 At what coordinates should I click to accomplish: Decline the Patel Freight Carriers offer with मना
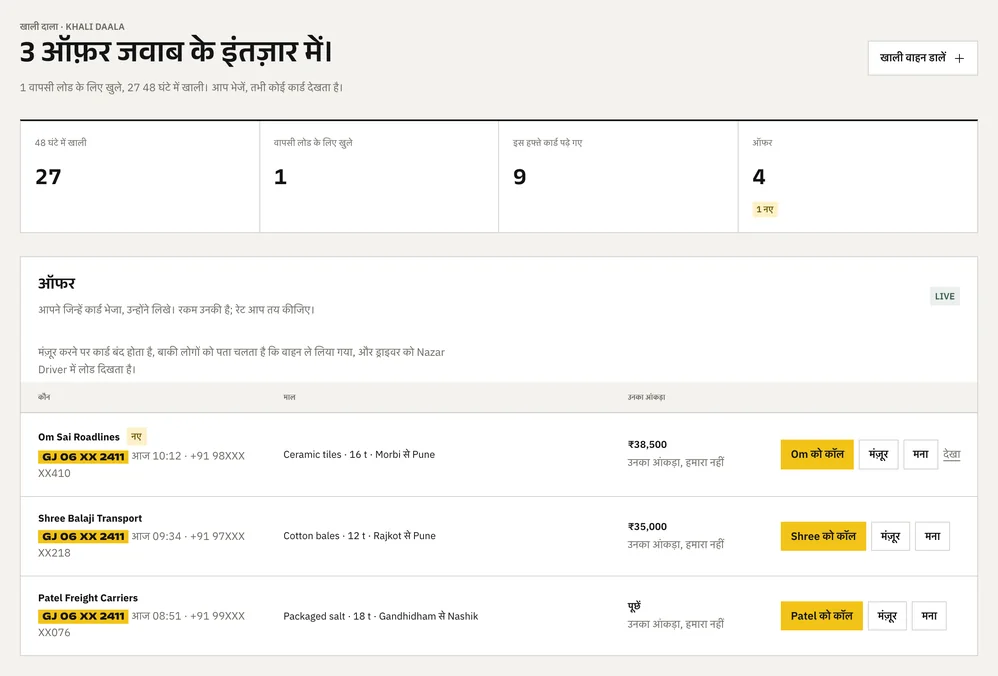click(x=929, y=616)
